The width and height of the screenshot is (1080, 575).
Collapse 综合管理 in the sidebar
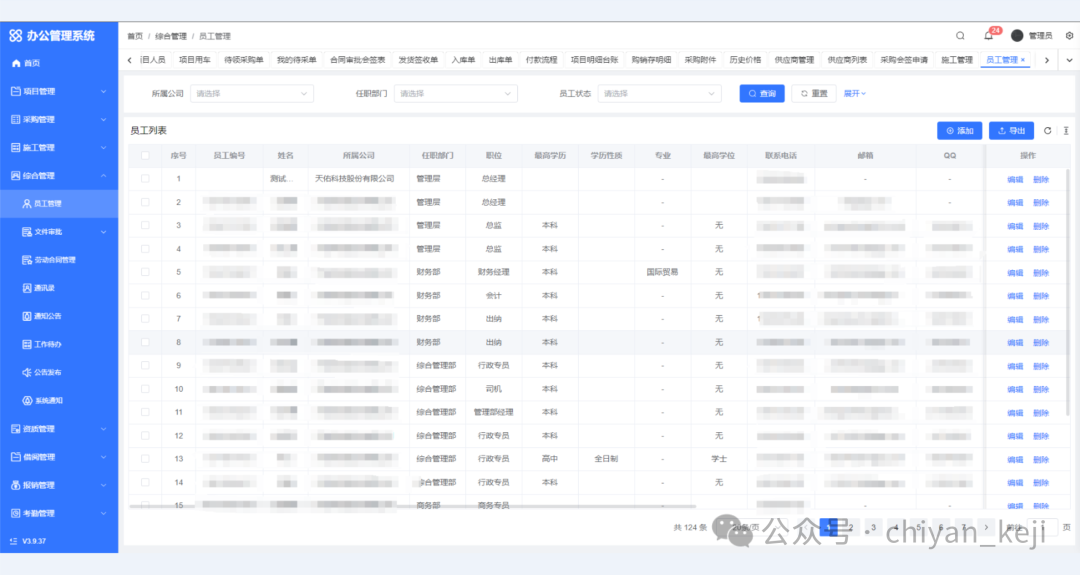(x=59, y=176)
